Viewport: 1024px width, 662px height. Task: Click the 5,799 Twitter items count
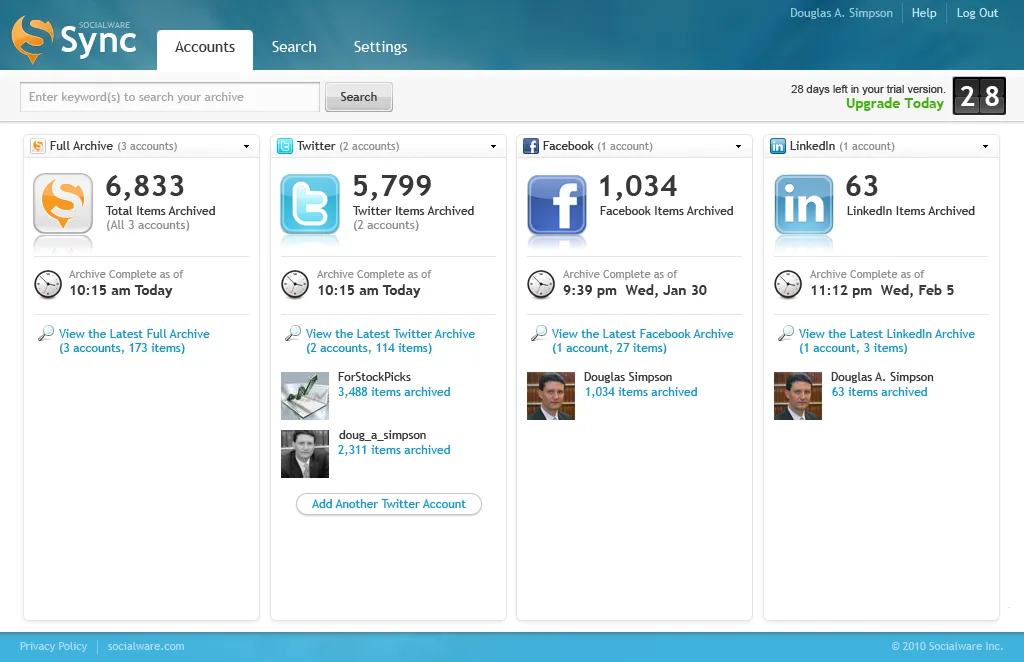pyautogui.click(x=392, y=186)
